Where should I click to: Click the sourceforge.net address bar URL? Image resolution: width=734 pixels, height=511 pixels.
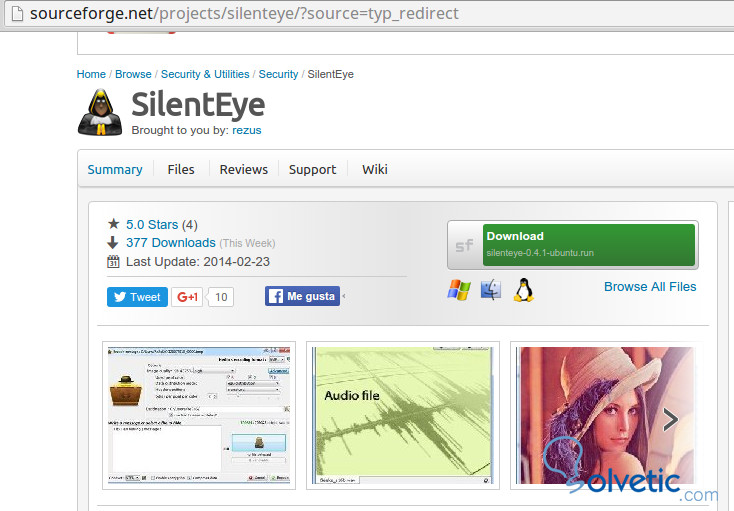pos(243,14)
